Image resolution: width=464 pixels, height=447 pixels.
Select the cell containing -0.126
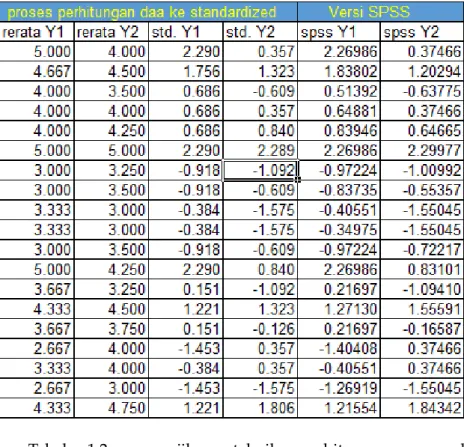point(260,329)
